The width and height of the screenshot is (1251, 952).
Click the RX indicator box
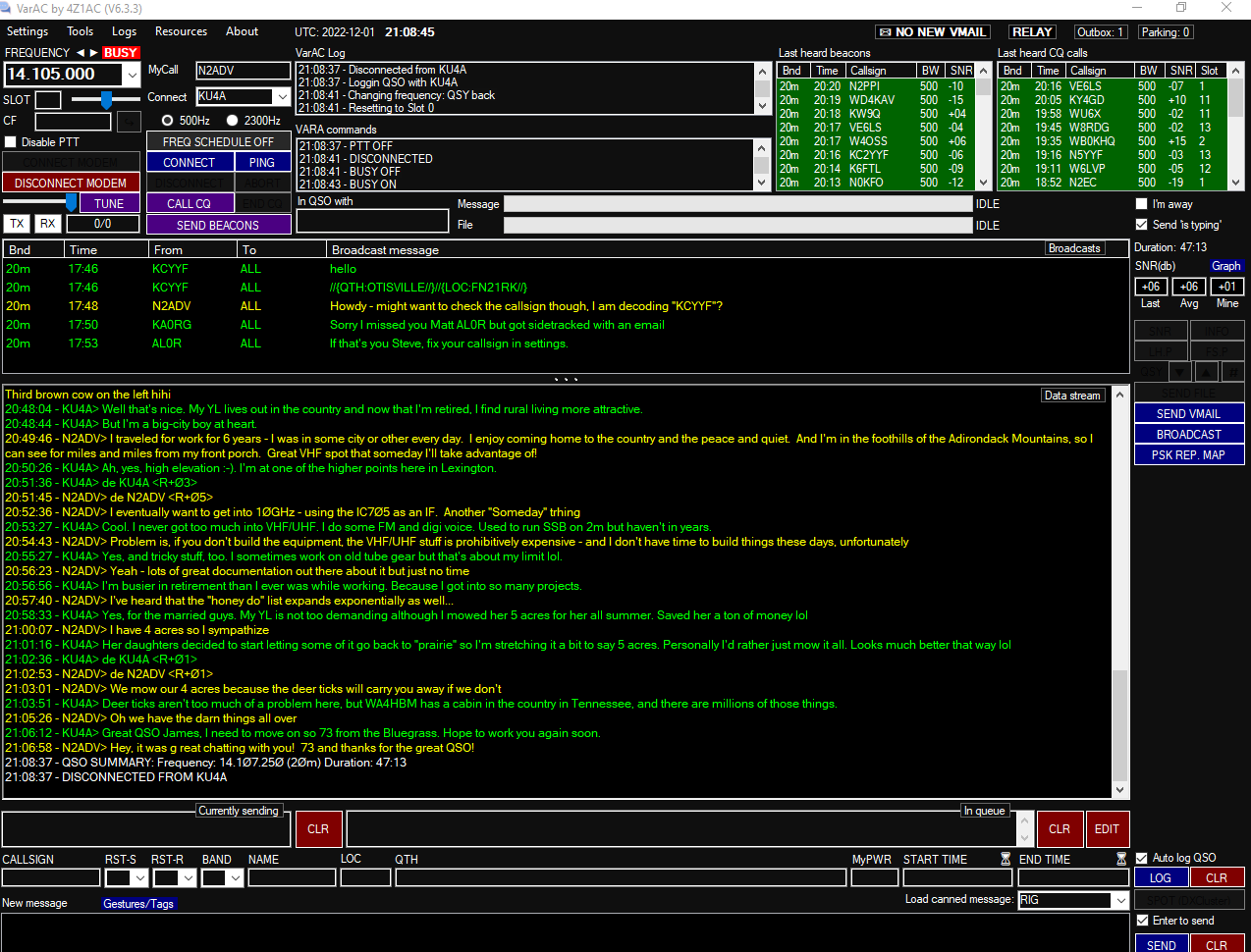coord(47,224)
